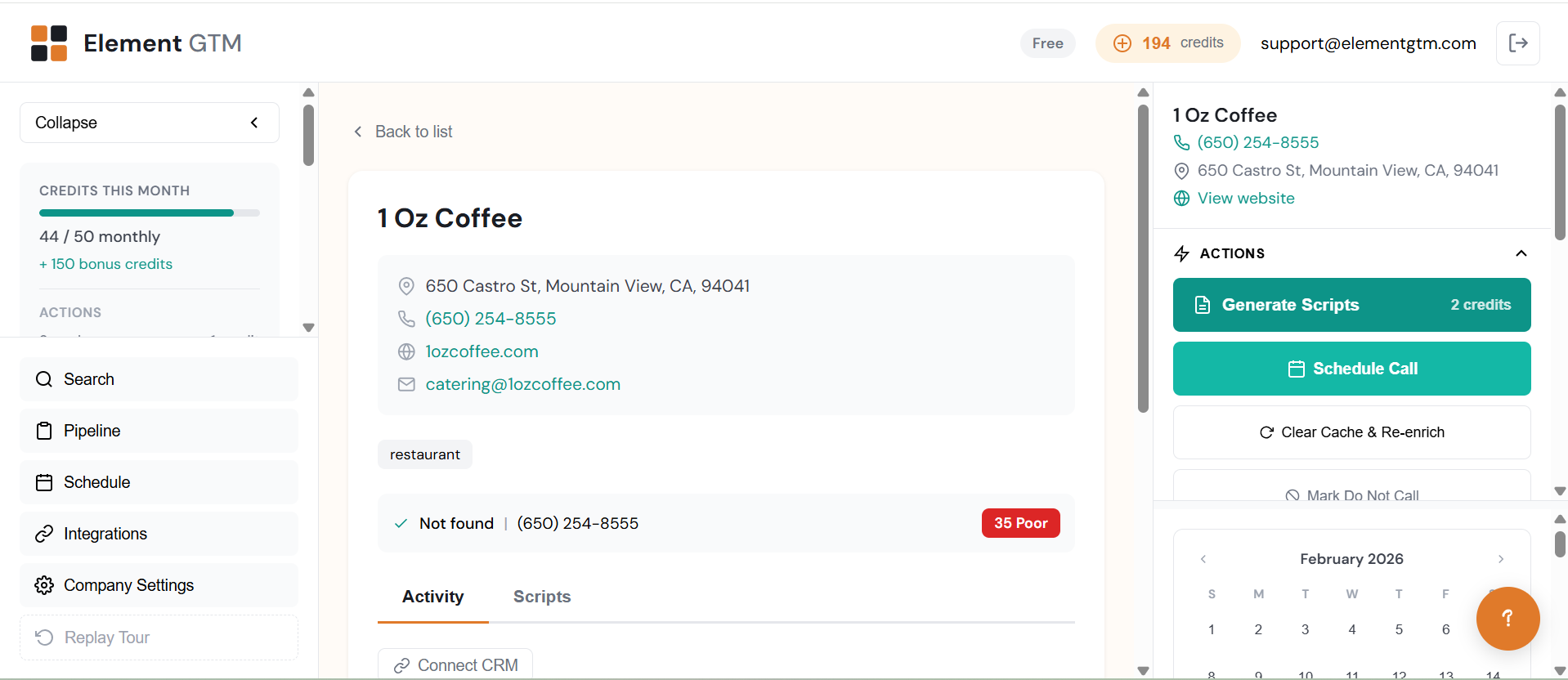The width and height of the screenshot is (1568, 680).
Task: Go to next month in calendar
Action: (x=1500, y=559)
